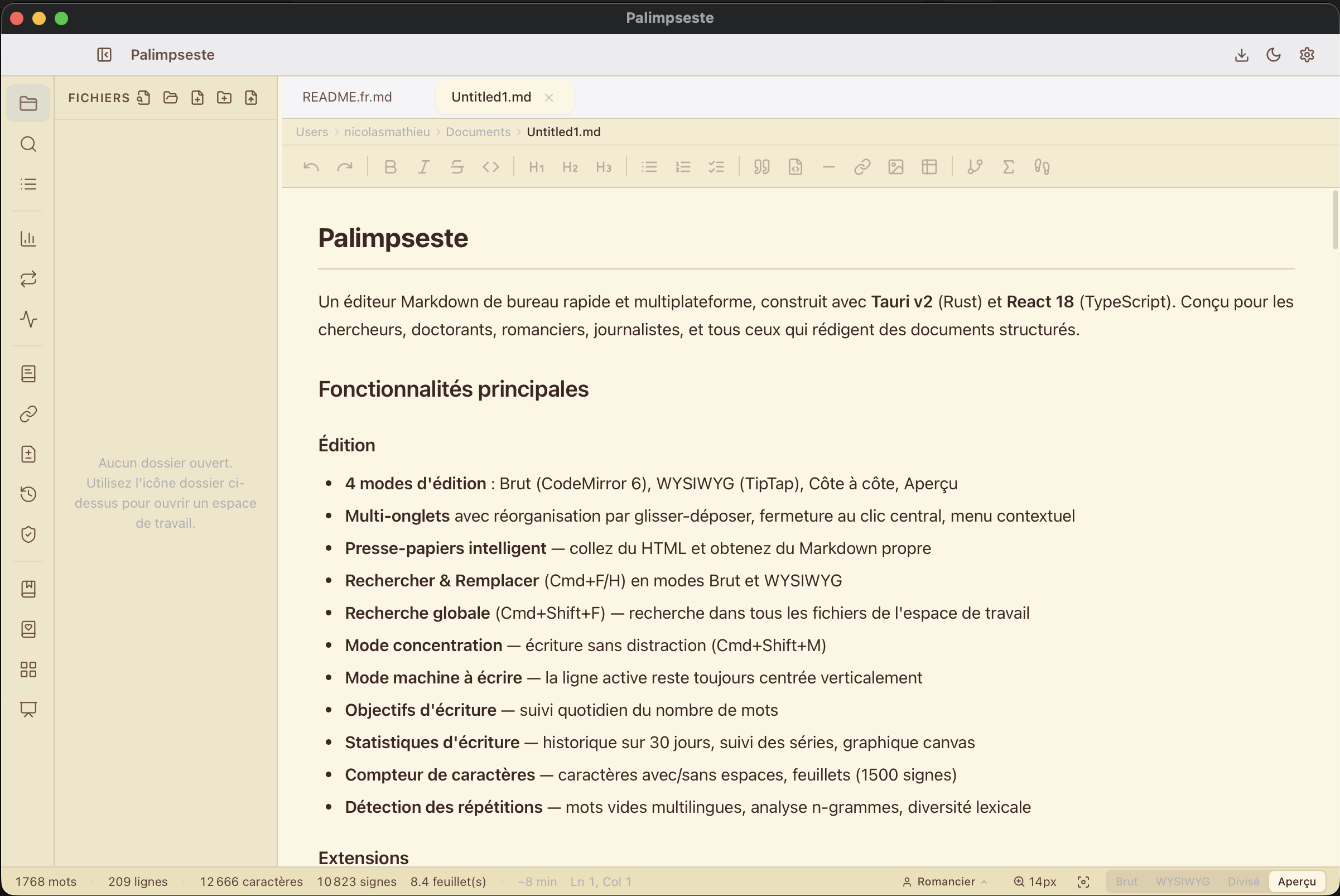Screen dimensions: 1340x896
Task: Click nicolasmathieu in the breadcrumb
Action: 387,132
